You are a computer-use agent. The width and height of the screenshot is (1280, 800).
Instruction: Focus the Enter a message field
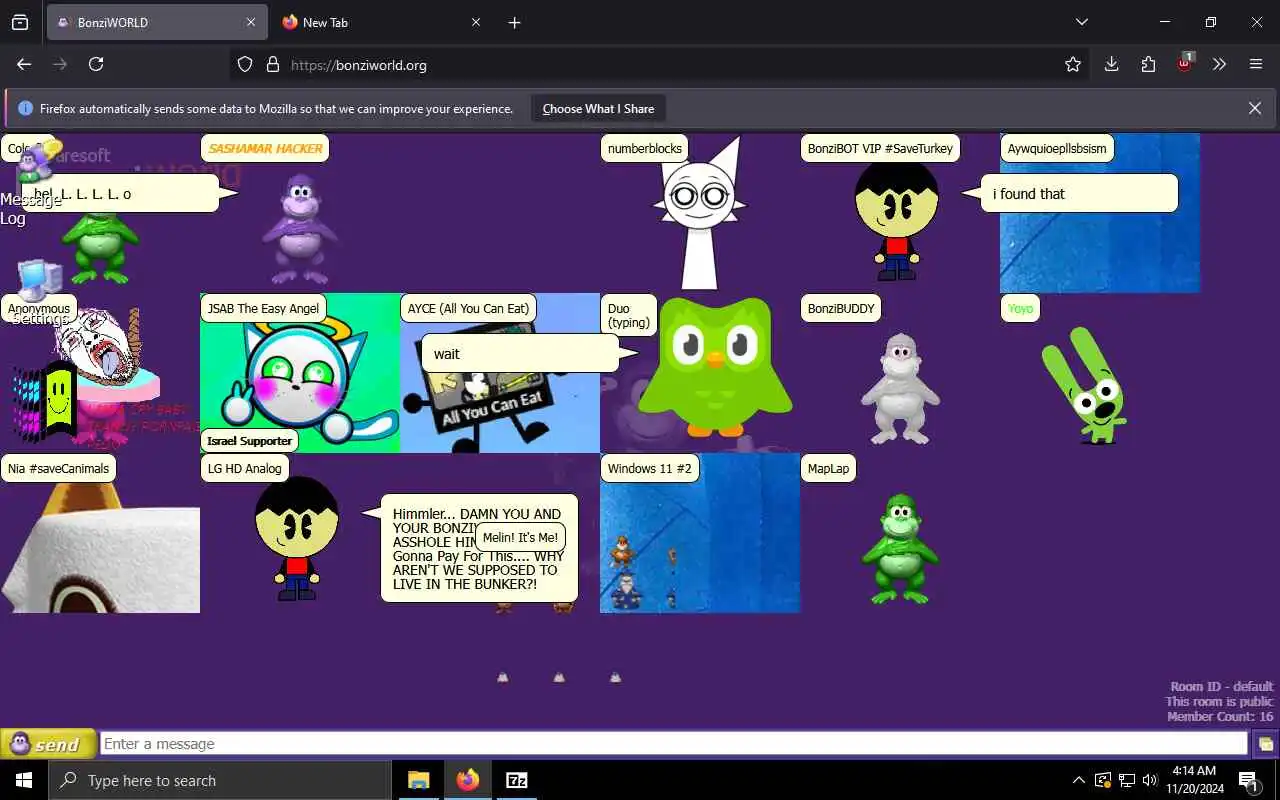click(674, 744)
